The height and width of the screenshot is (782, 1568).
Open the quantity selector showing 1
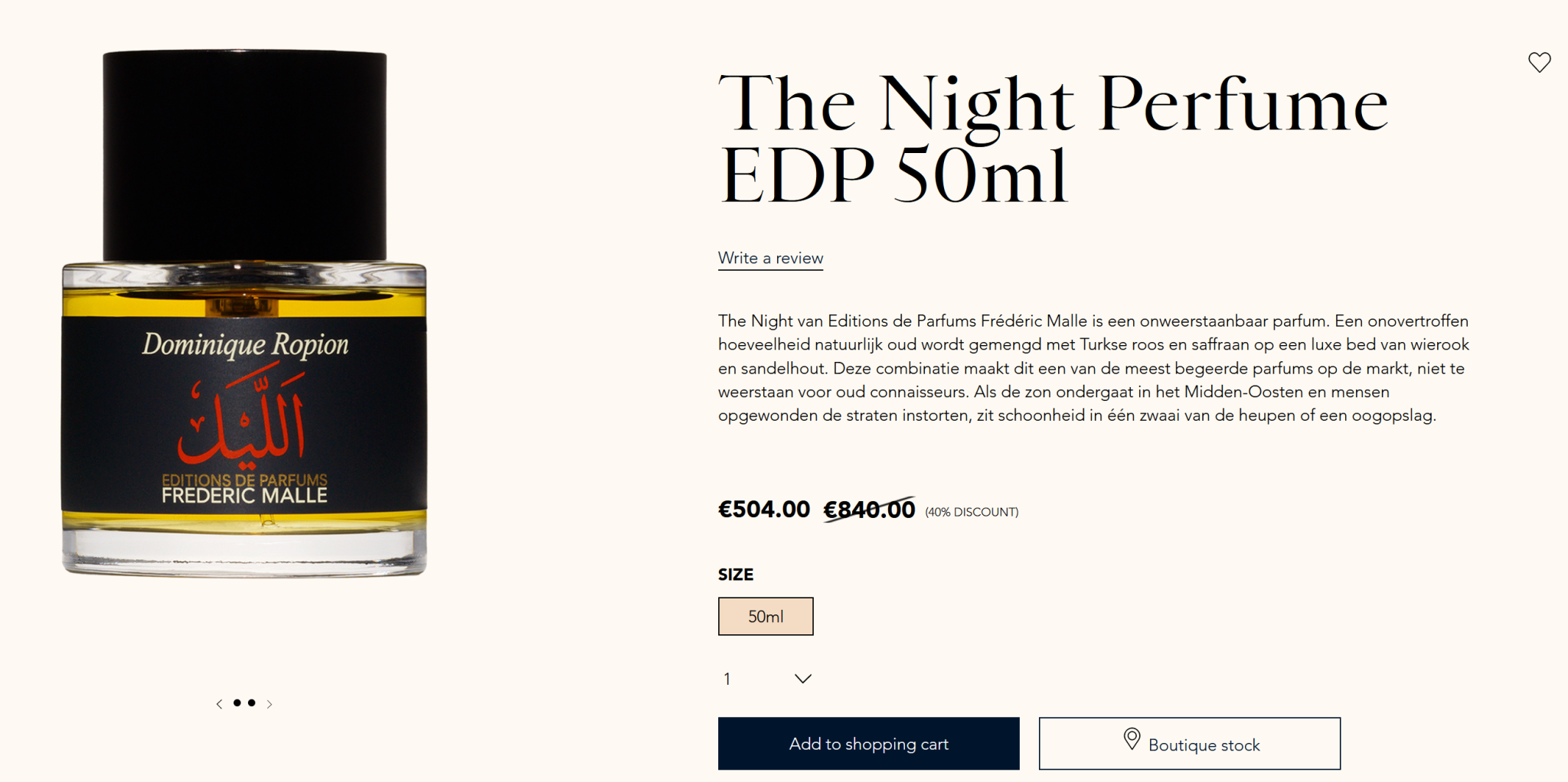(766, 679)
